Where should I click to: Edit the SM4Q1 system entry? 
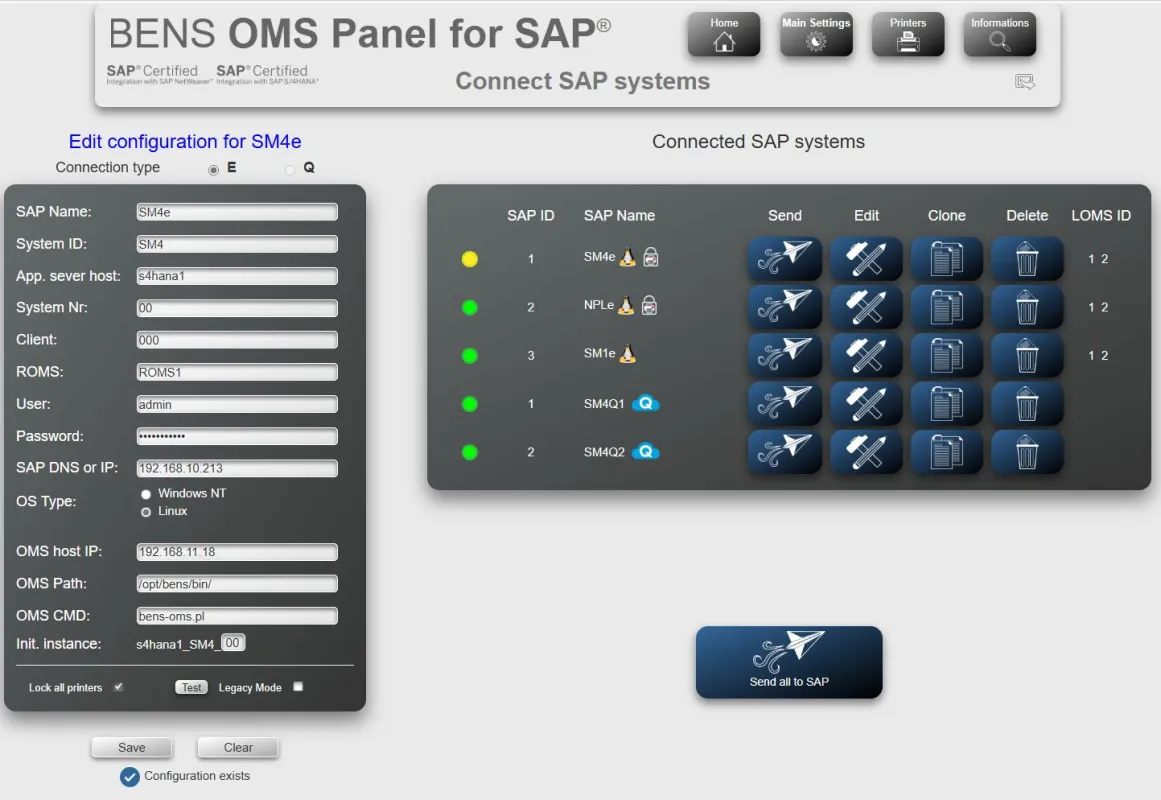coord(866,404)
